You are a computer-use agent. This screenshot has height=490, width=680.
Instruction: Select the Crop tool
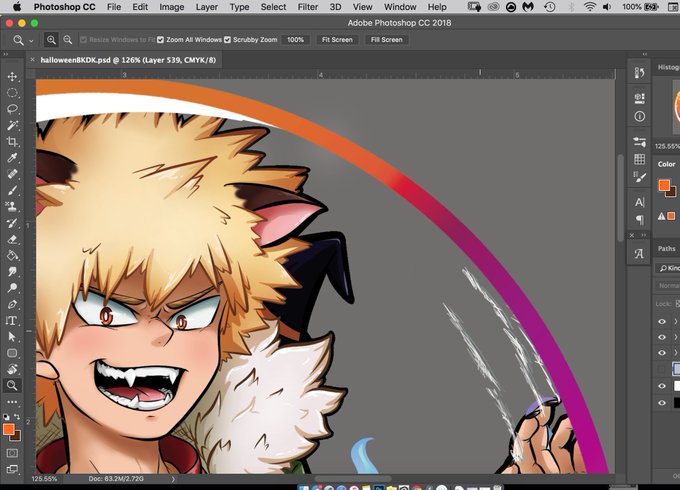click(12, 141)
